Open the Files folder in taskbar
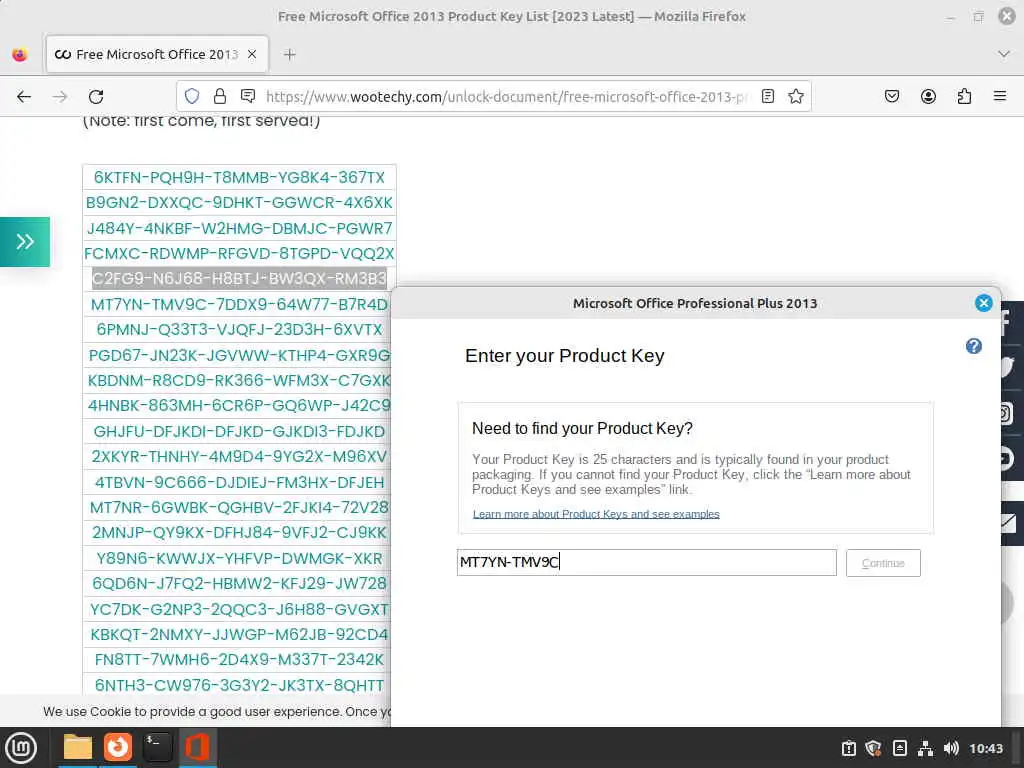This screenshot has width=1024, height=768. click(x=78, y=747)
